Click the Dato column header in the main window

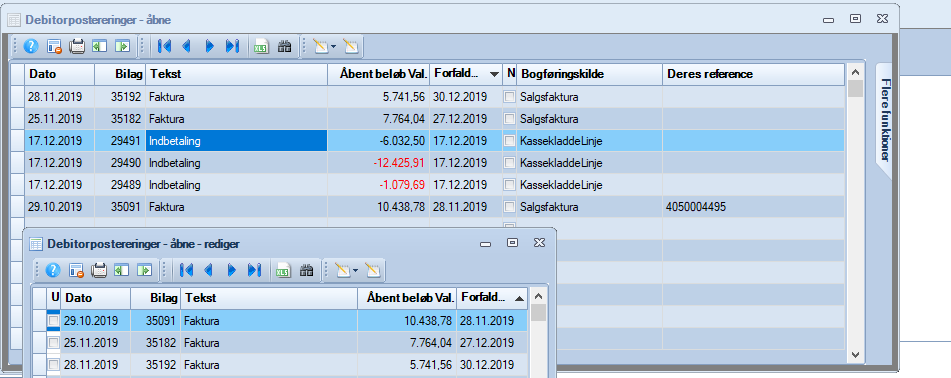pos(59,74)
